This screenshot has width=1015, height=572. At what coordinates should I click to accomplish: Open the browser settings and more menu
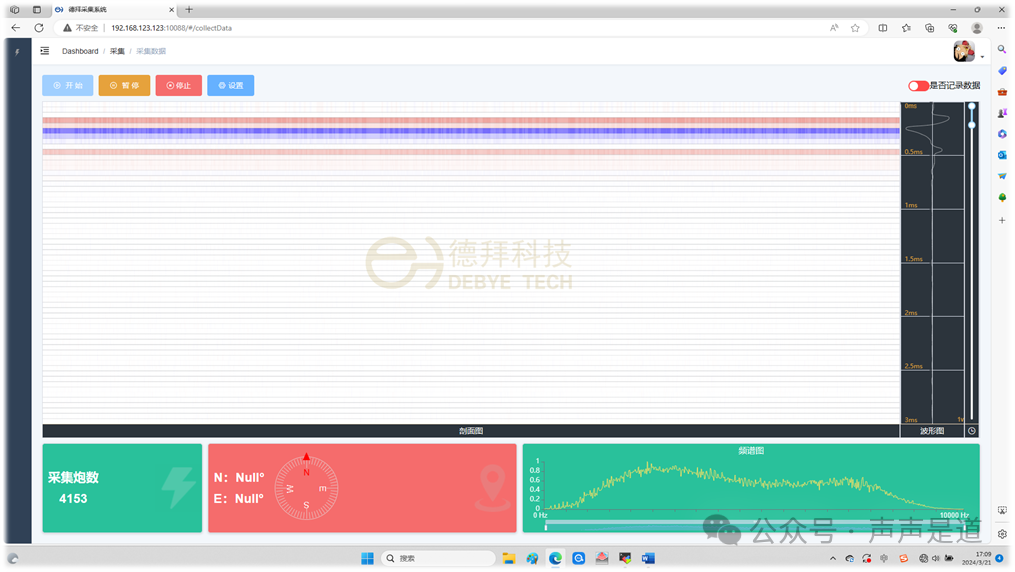[1001, 28]
